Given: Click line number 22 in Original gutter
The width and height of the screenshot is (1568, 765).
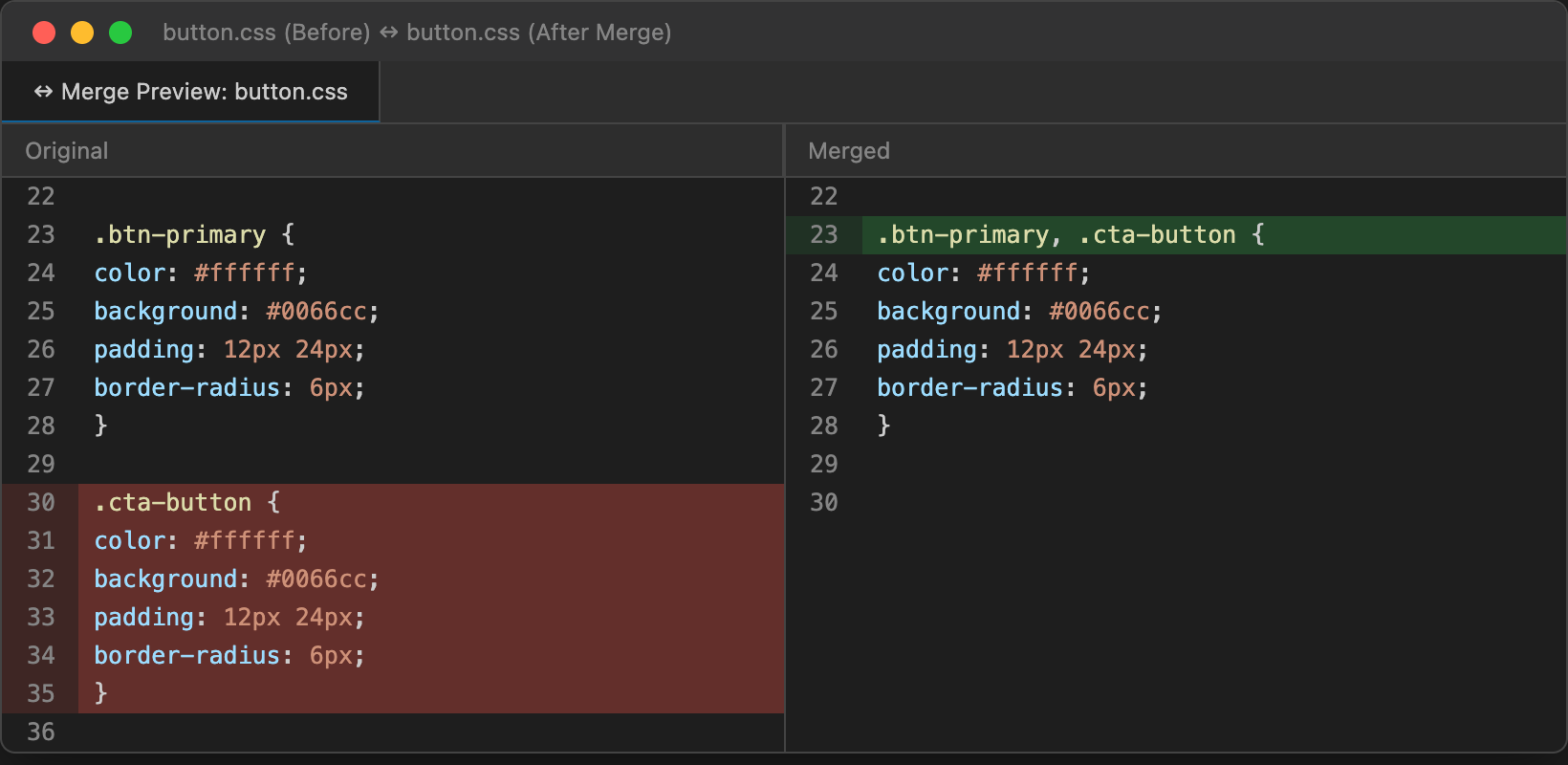Looking at the screenshot, I should (x=41, y=197).
